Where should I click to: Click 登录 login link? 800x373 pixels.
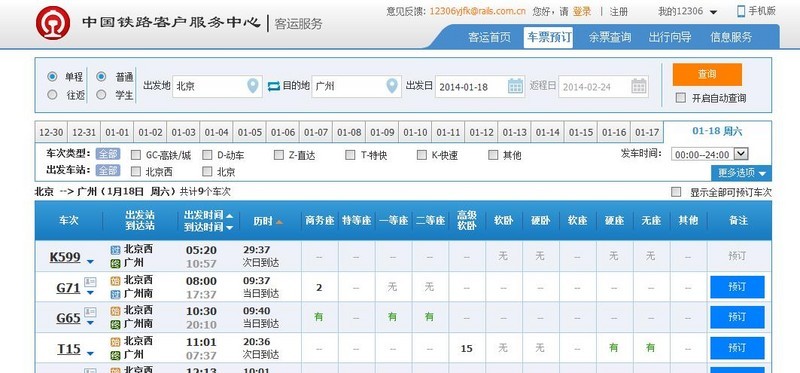click(x=582, y=11)
